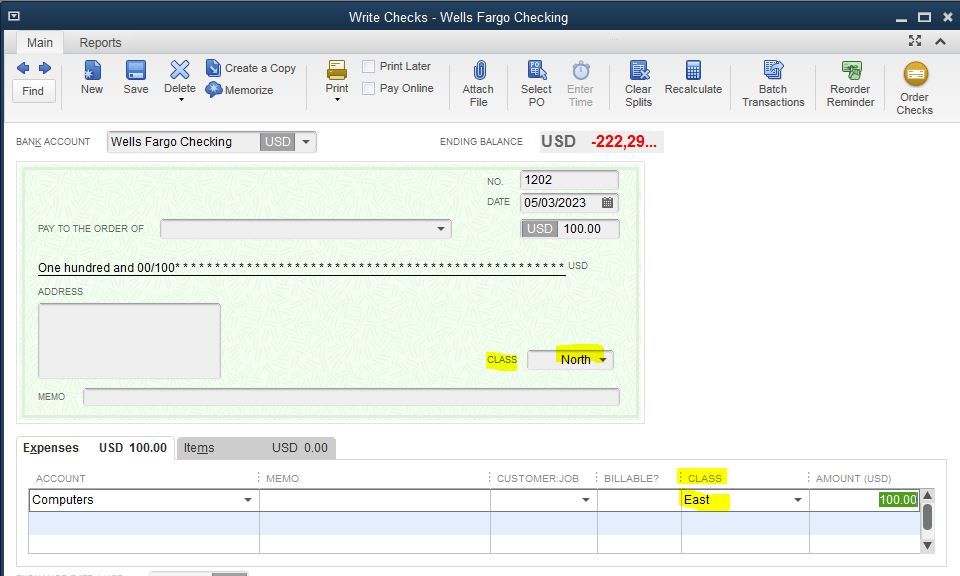Click the Amount (USD) column header
960x576 pixels.
point(853,479)
